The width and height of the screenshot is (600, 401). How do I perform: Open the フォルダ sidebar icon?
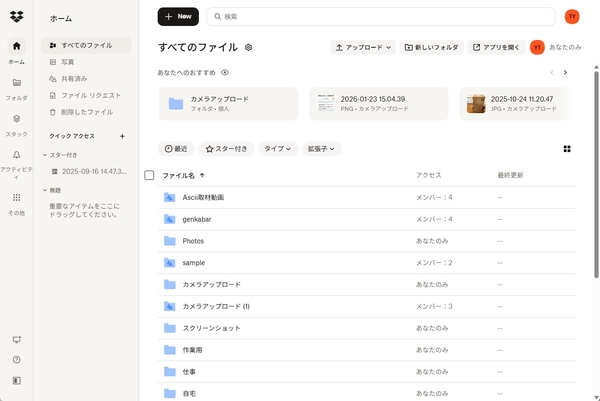tap(16, 83)
